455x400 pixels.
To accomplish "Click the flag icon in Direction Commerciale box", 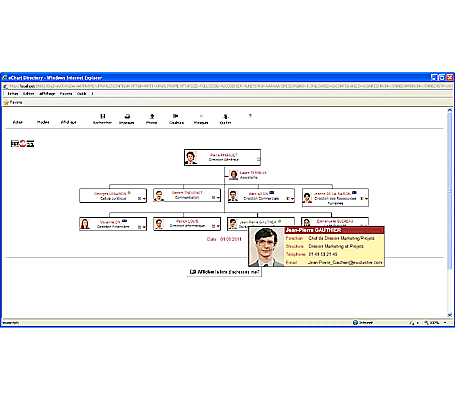I will [x=272, y=193].
